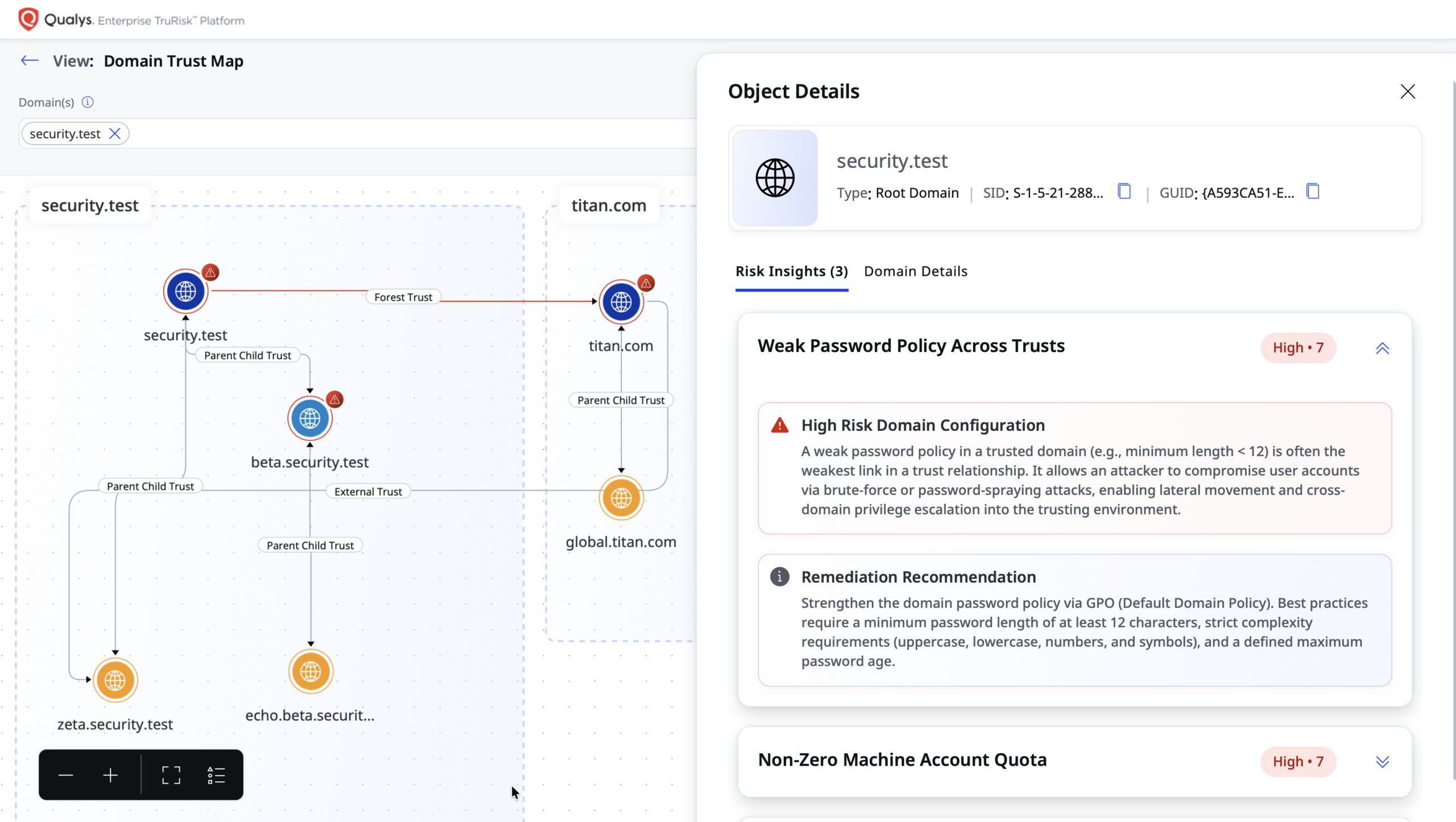
Task: Collapse Weak Password Policy Across Trusts
Action: coord(1383,348)
